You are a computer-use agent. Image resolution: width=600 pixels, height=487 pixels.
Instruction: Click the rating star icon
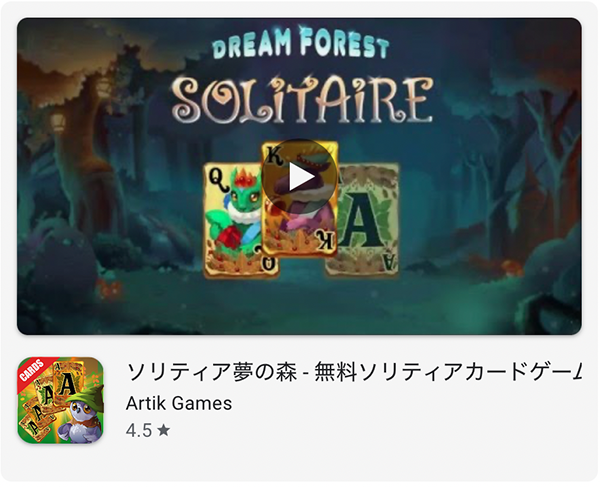[x=163, y=430]
